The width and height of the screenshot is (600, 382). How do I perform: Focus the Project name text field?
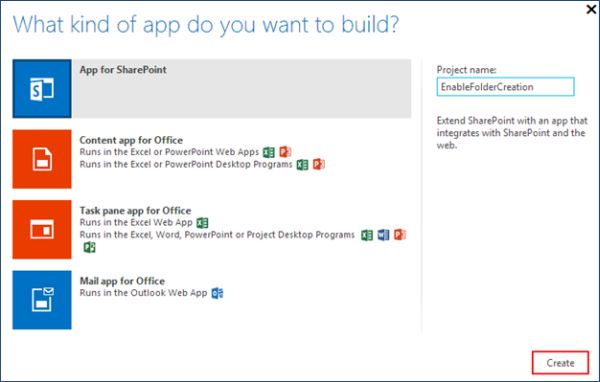pos(505,87)
